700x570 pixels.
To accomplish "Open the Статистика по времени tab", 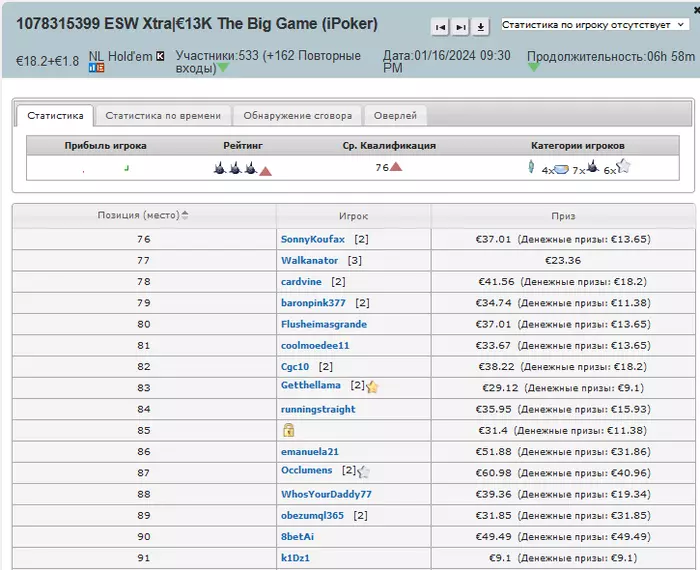I will 163,116.
